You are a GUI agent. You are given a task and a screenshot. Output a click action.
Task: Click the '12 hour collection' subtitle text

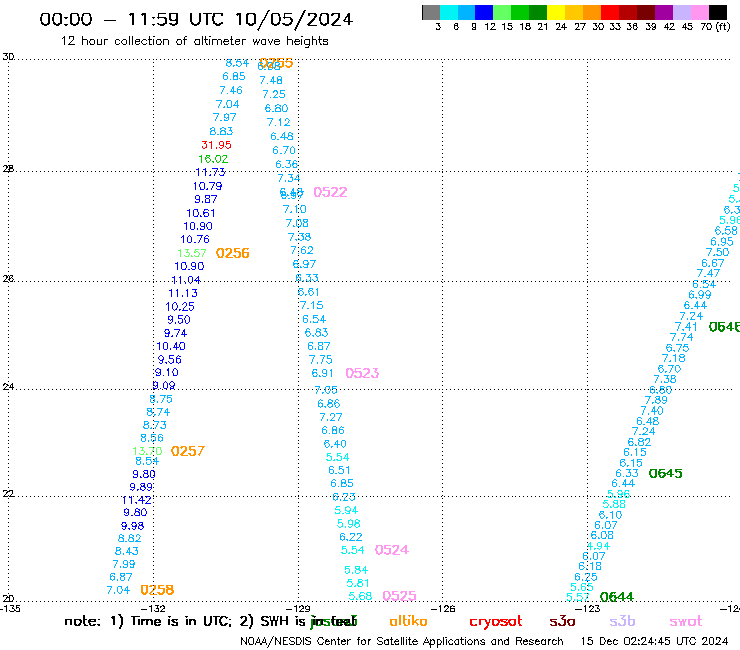pos(194,41)
